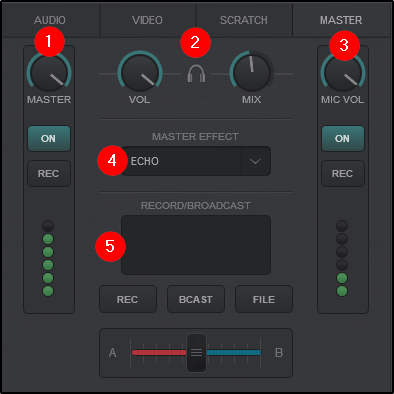The width and height of the screenshot is (394, 394).
Task: Click the headphones icon between VOL and MIX
Action: point(196,74)
